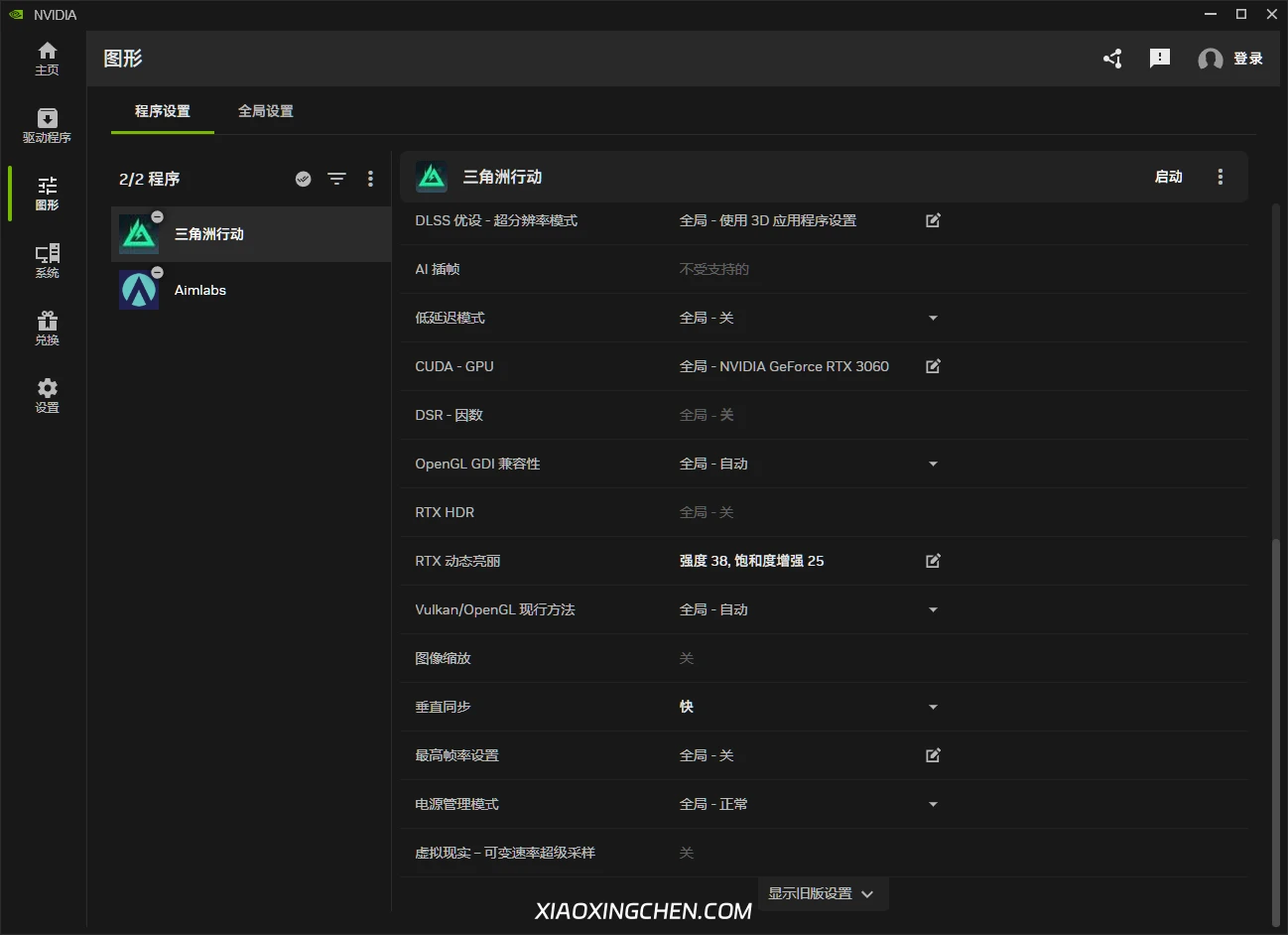Click the 启动 launch button
Screen dimensions: 1288x935
1168,177
